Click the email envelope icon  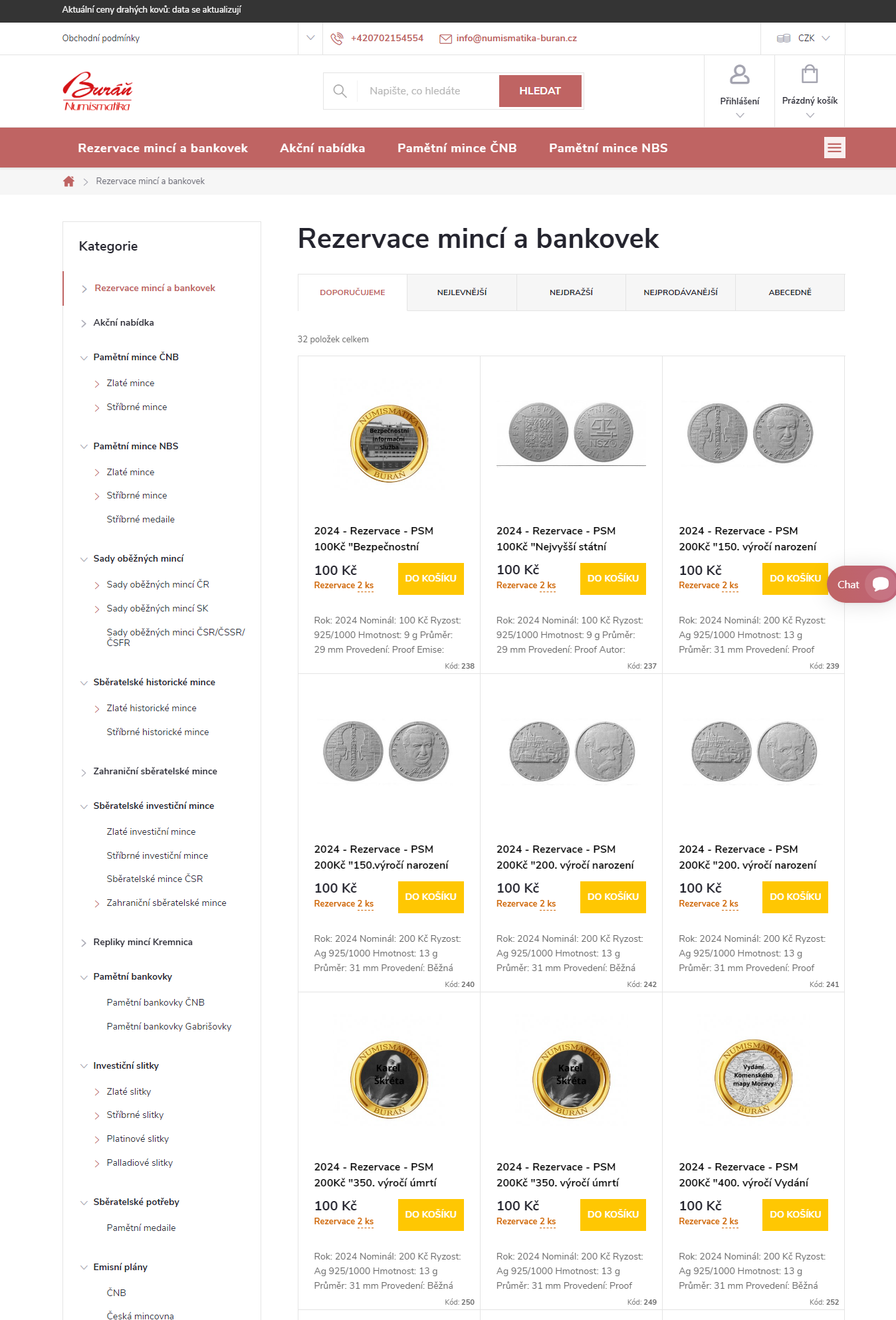(445, 39)
